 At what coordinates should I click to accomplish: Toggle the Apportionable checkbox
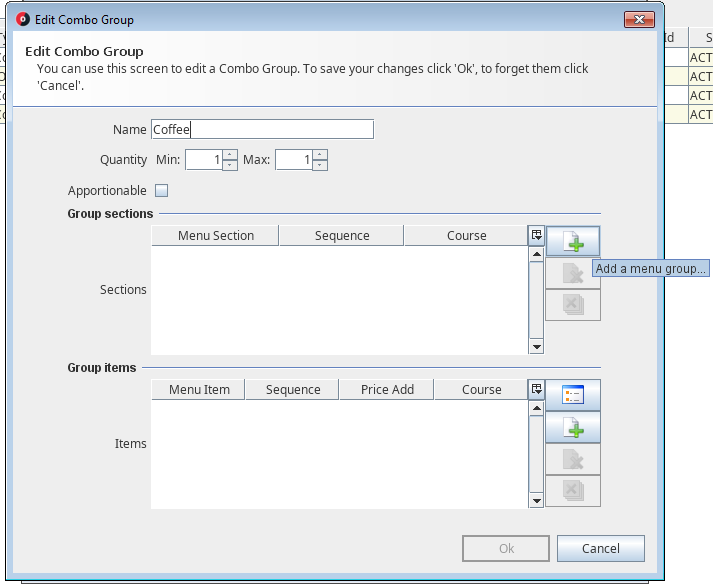pyautogui.click(x=161, y=191)
